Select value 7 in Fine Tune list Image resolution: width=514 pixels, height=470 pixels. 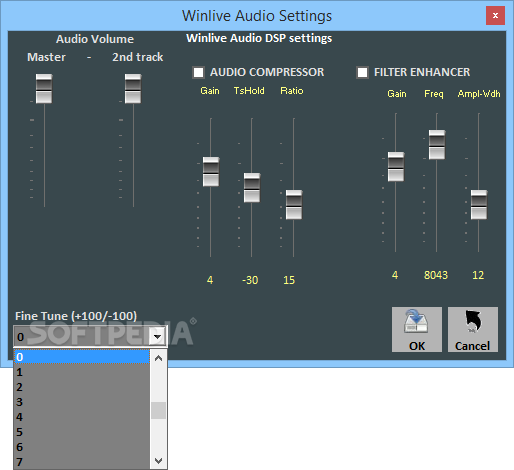(x=81, y=462)
